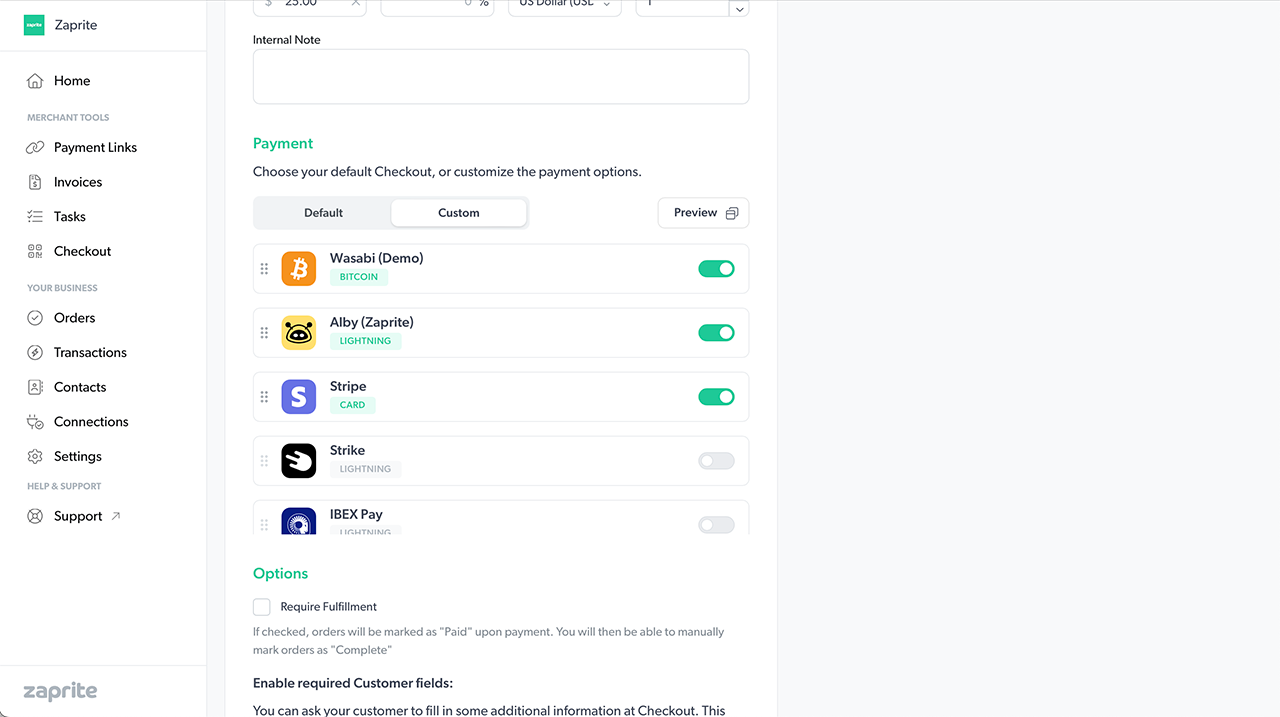Grab the drag handle beside Wasabi (Demo)
This screenshot has height=717, width=1280.
coord(264,269)
